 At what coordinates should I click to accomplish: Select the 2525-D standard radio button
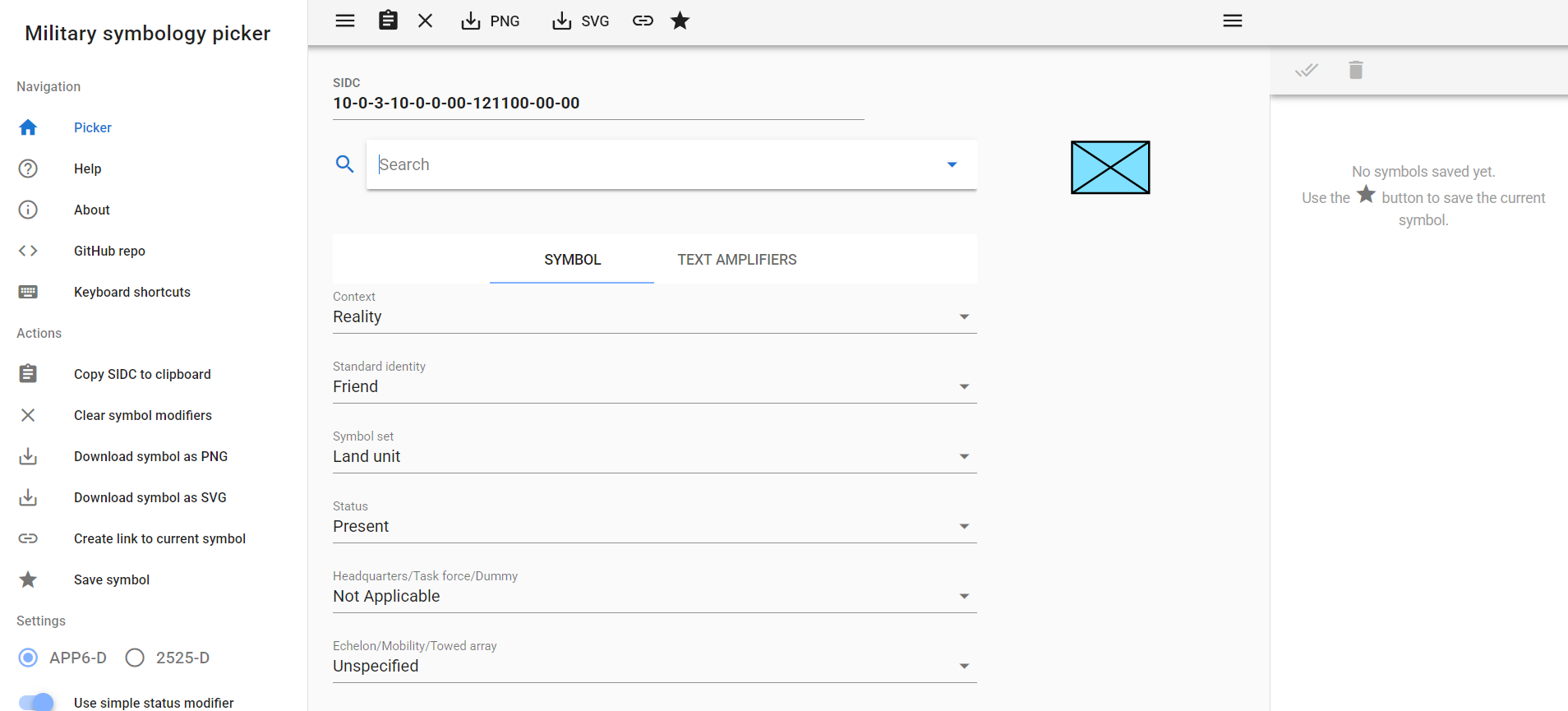click(135, 658)
